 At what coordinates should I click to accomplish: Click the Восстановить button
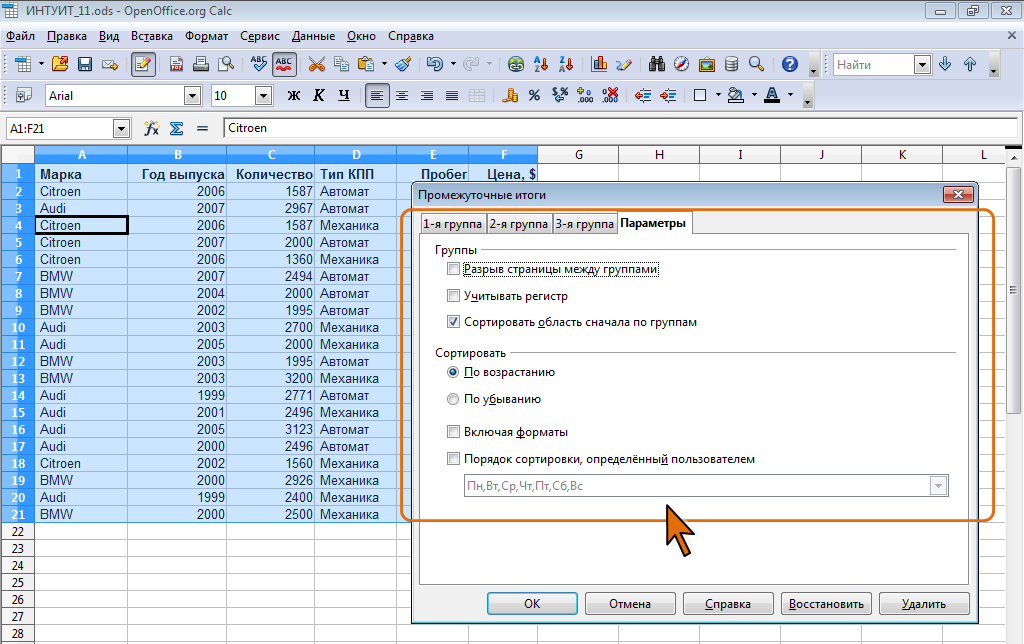[x=826, y=604]
